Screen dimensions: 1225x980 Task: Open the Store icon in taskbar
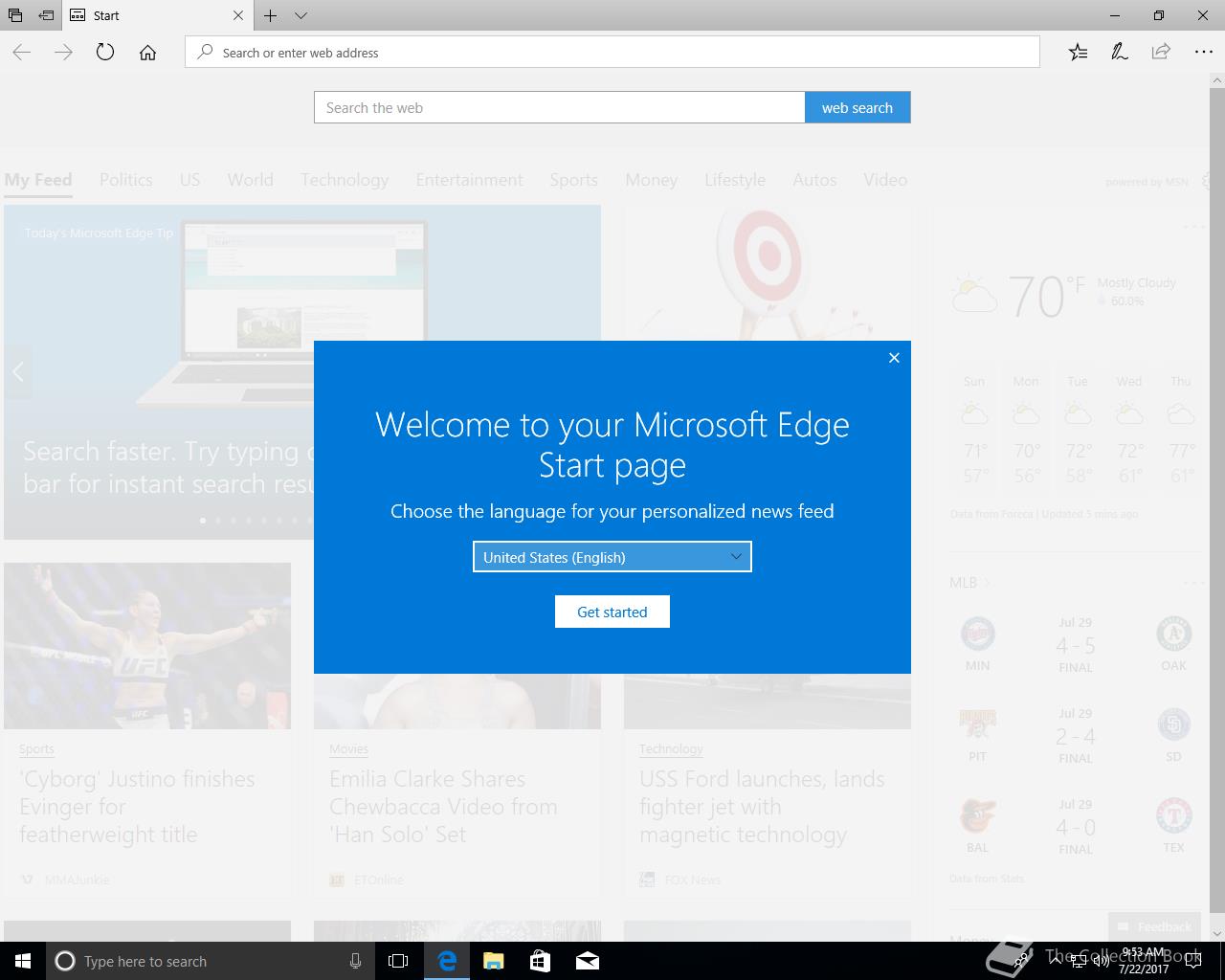(x=540, y=961)
